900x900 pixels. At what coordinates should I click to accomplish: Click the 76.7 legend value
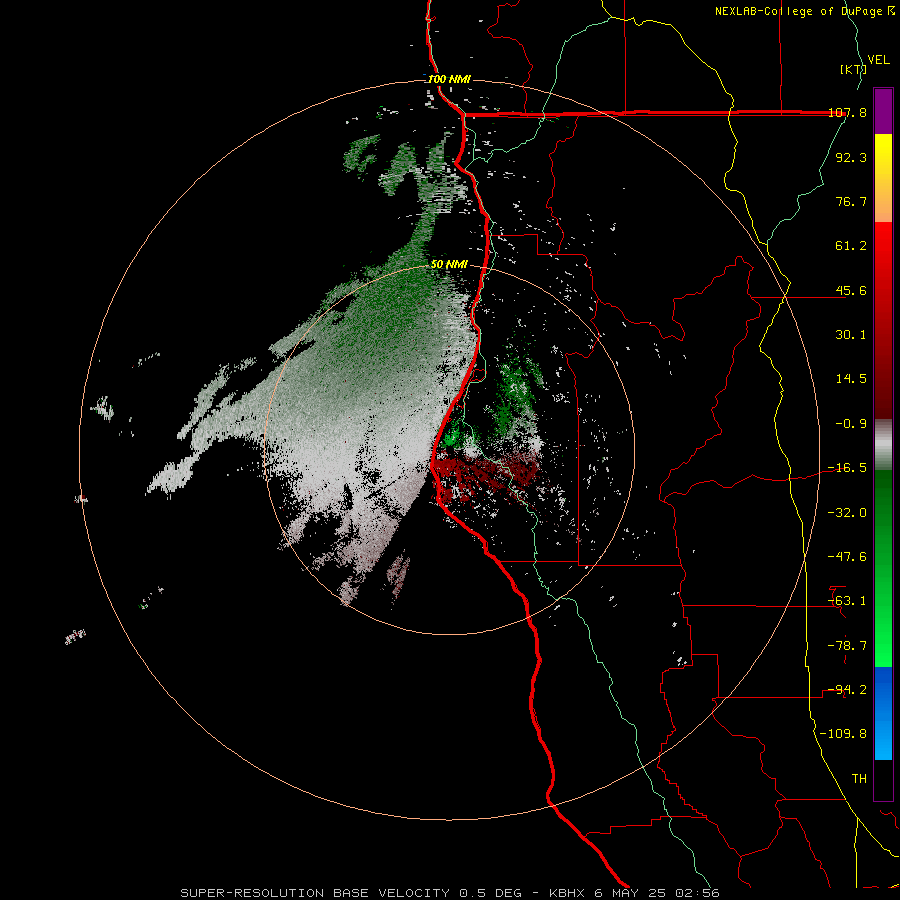[x=851, y=201]
